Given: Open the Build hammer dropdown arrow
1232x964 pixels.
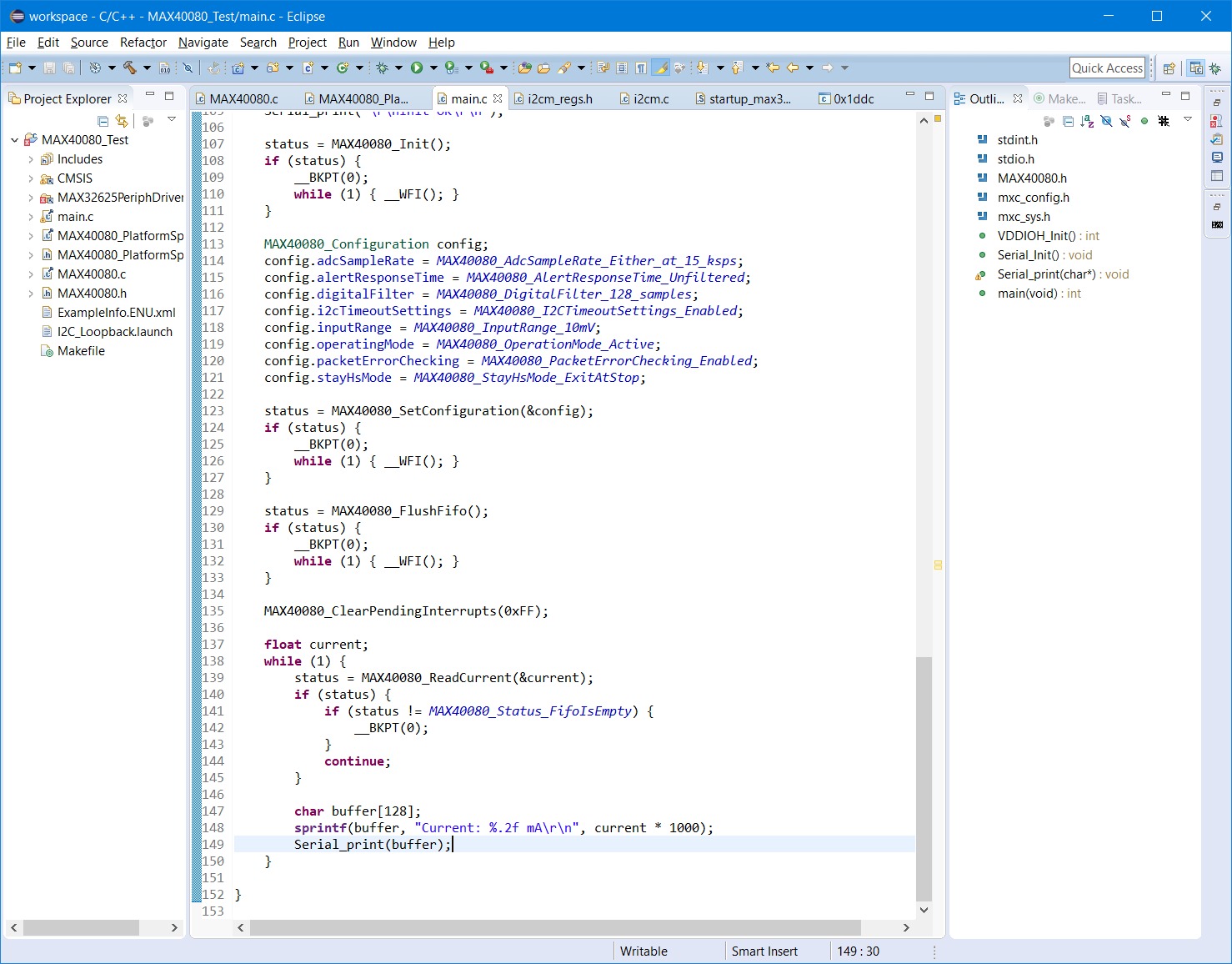Looking at the screenshot, I should click(x=147, y=68).
